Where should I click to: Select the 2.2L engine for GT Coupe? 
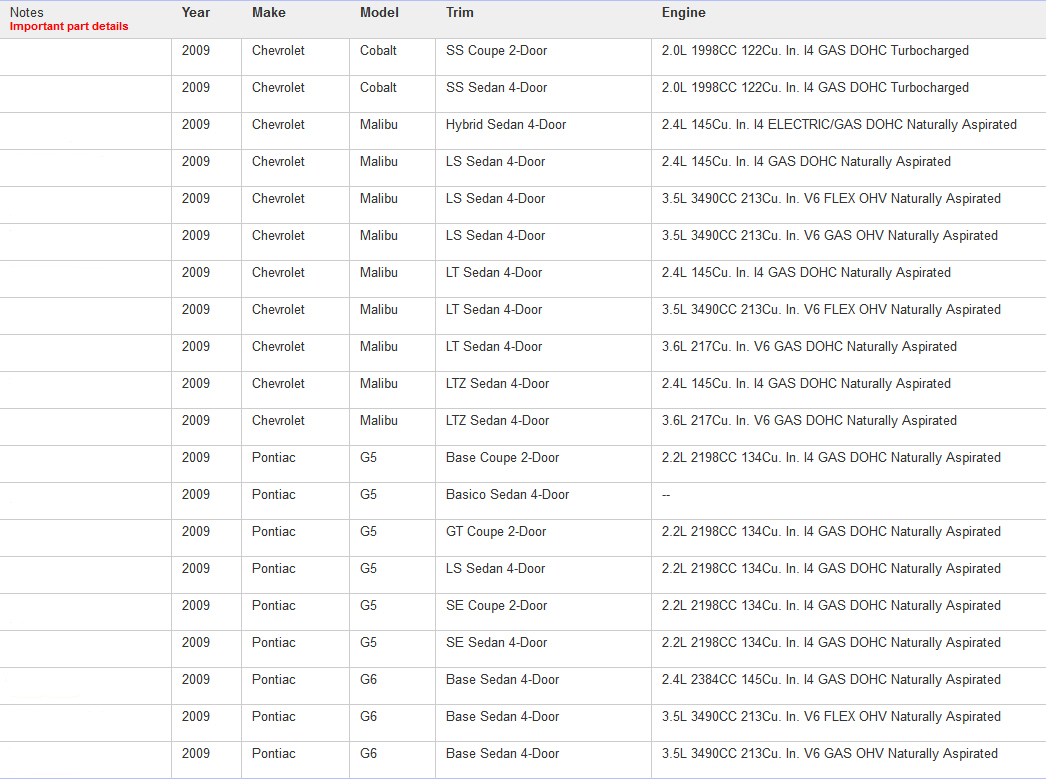[831, 532]
